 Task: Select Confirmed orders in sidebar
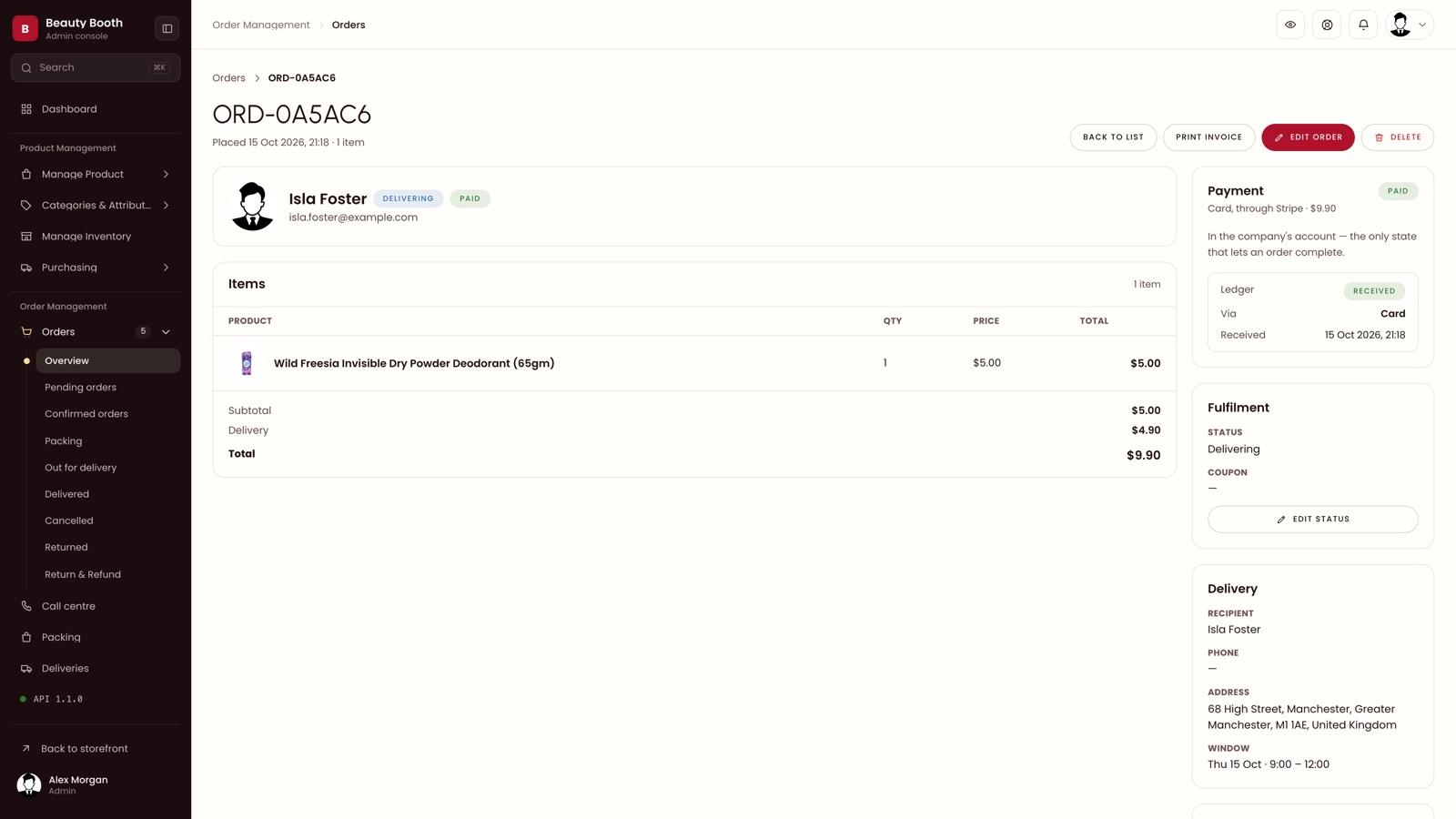coord(107,414)
